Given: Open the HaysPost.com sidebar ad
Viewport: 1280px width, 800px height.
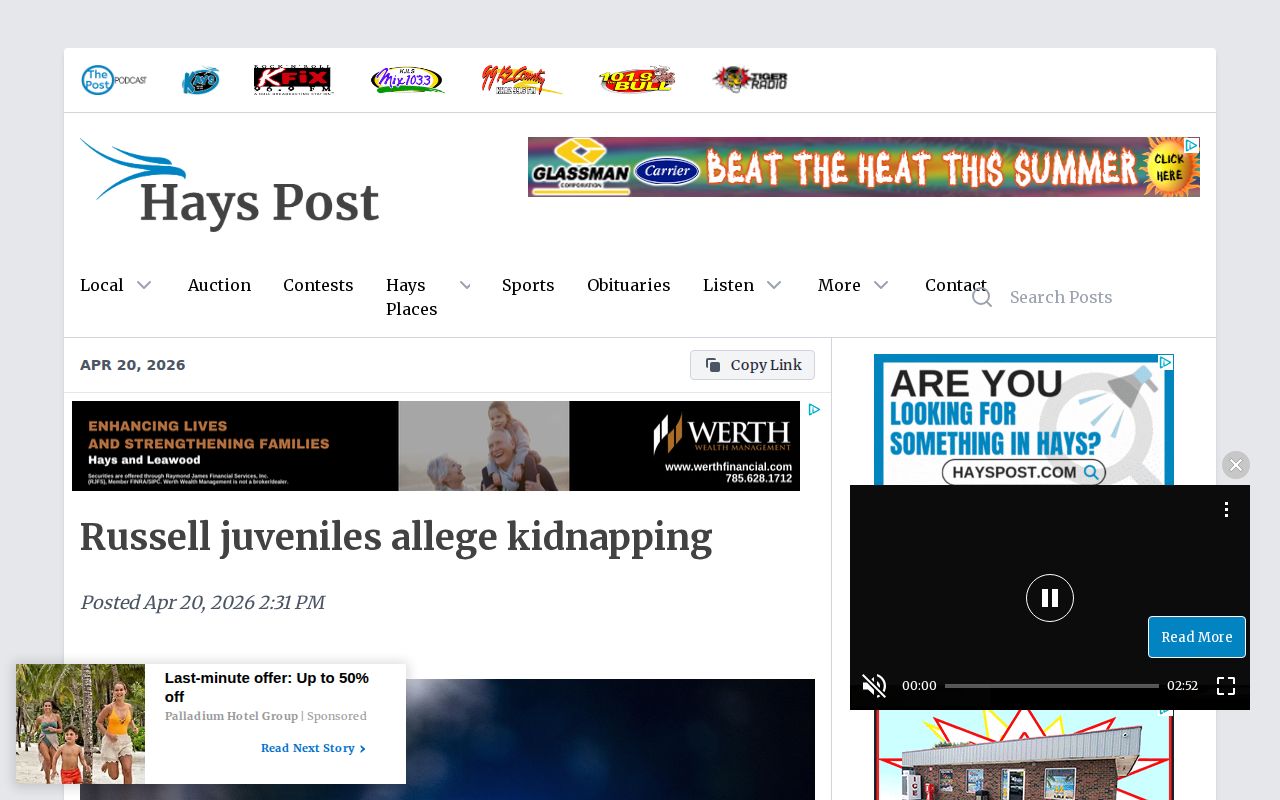Looking at the screenshot, I should 1024,420.
